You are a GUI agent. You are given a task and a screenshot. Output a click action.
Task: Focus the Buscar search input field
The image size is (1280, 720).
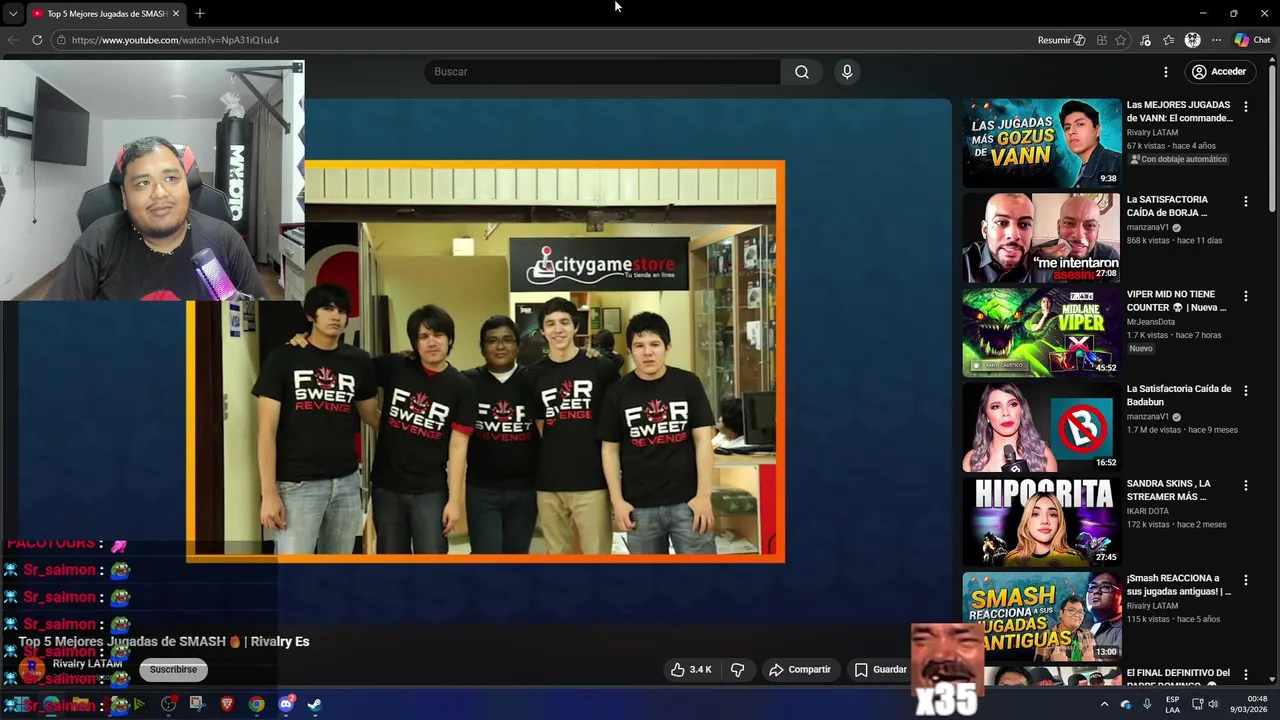click(x=602, y=72)
